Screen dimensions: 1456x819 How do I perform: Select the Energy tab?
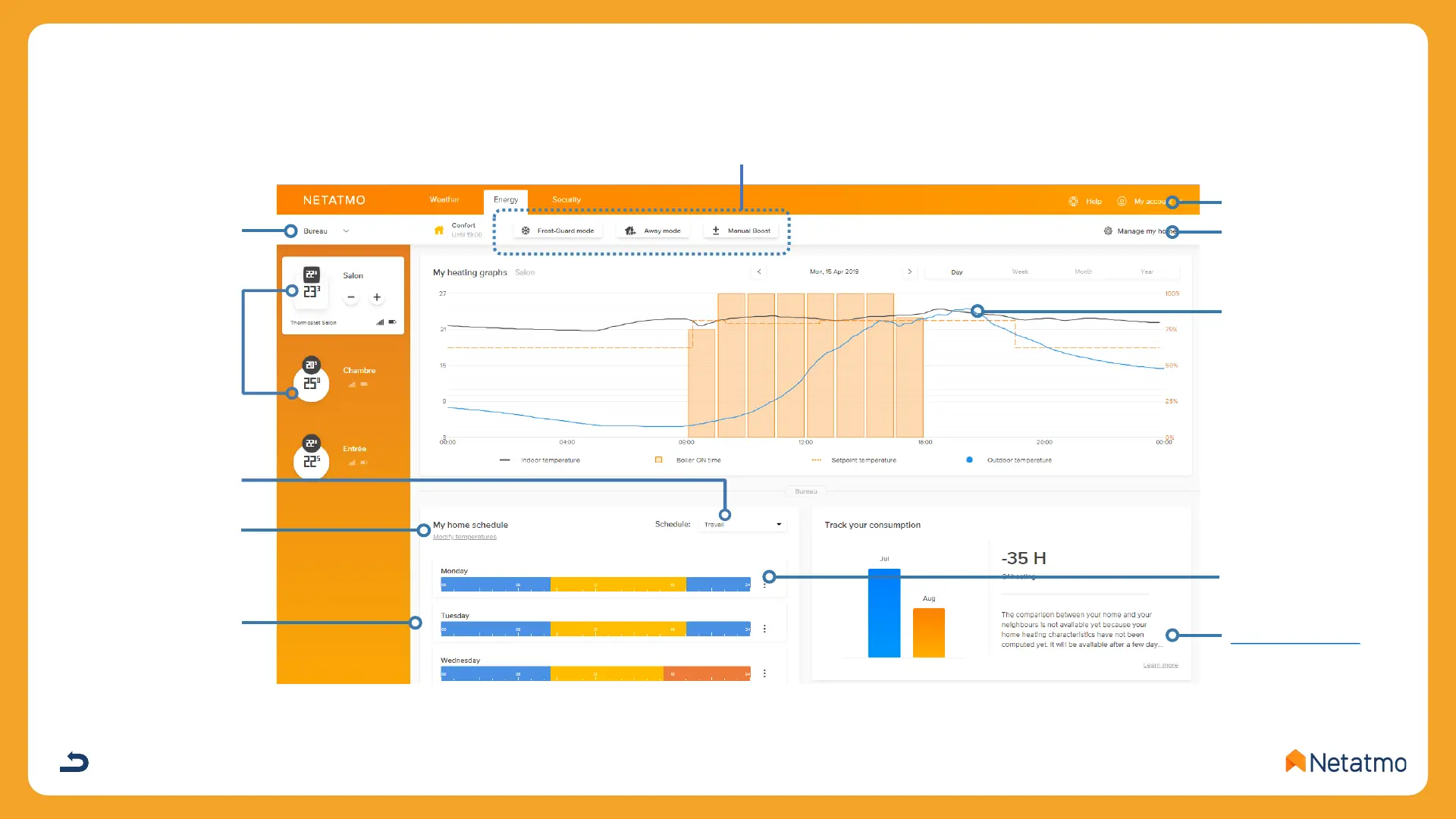(506, 200)
